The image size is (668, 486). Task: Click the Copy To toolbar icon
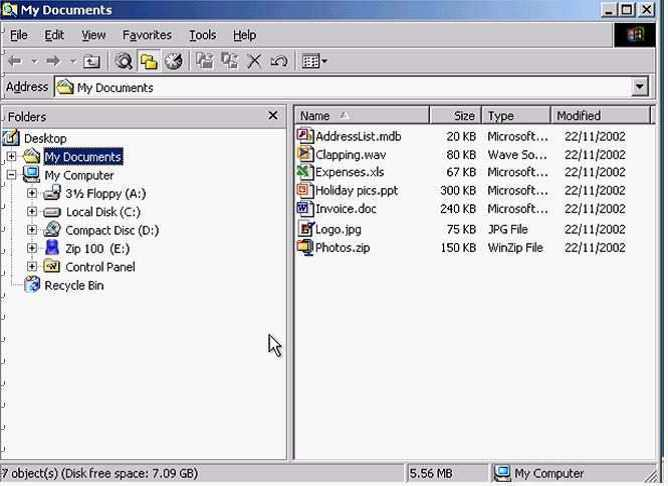pos(230,62)
